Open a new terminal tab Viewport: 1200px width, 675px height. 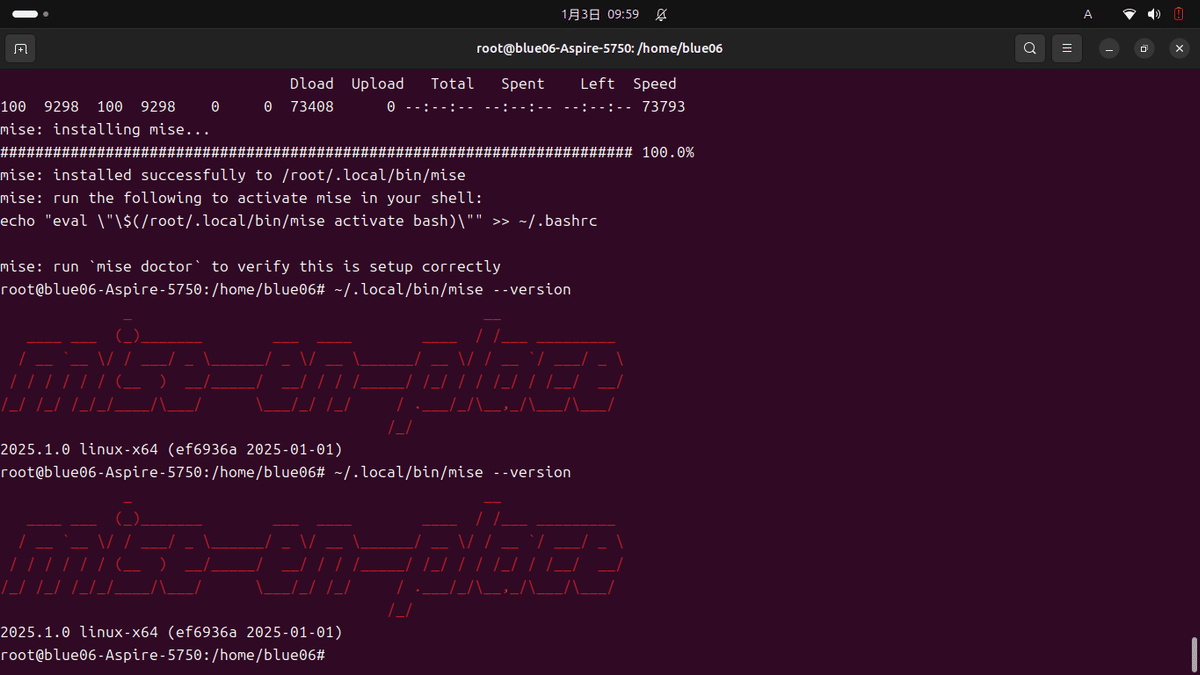click(x=20, y=47)
